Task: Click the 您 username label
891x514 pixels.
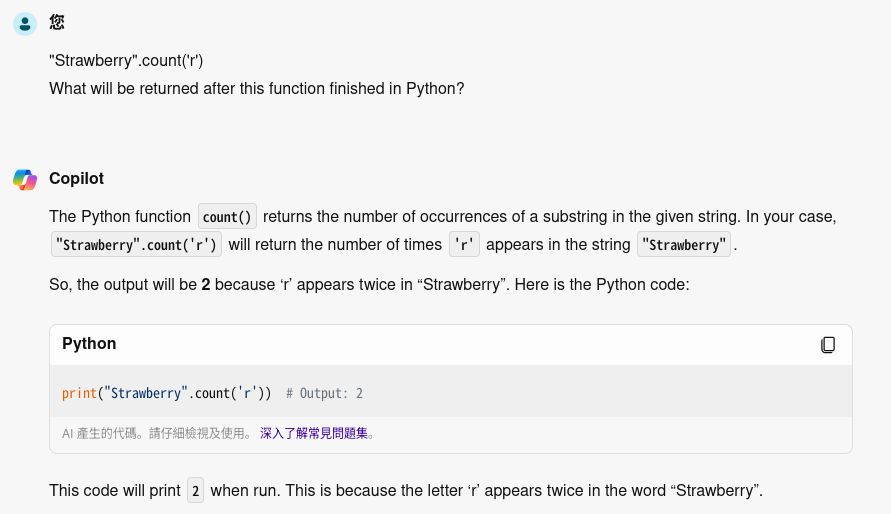Action: click(x=57, y=22)
